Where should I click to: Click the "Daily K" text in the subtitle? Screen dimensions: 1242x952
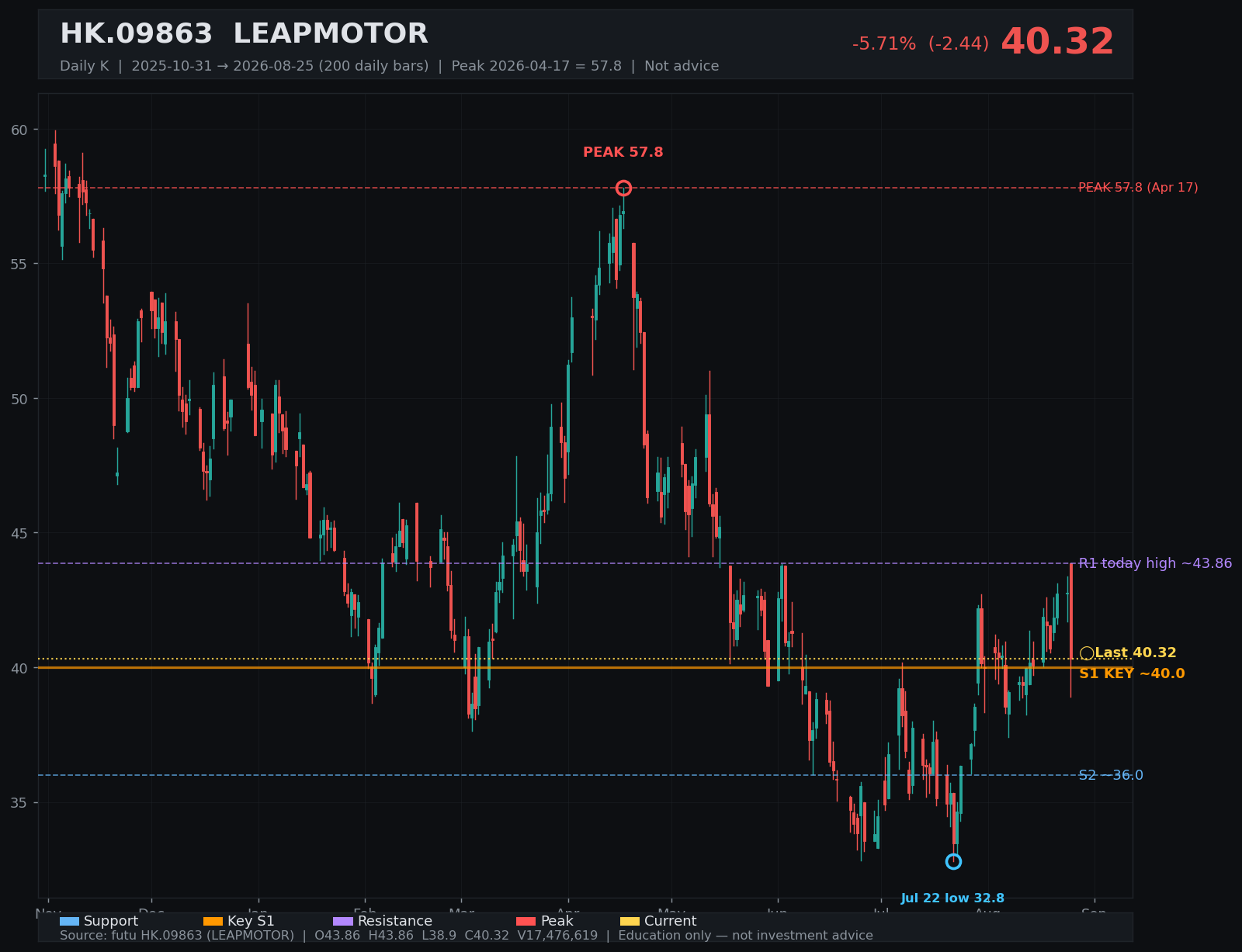coord(85,66)
